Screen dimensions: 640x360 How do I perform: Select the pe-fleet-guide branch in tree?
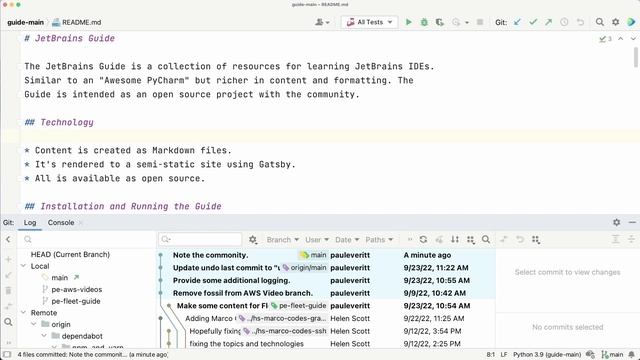point(76,301)
